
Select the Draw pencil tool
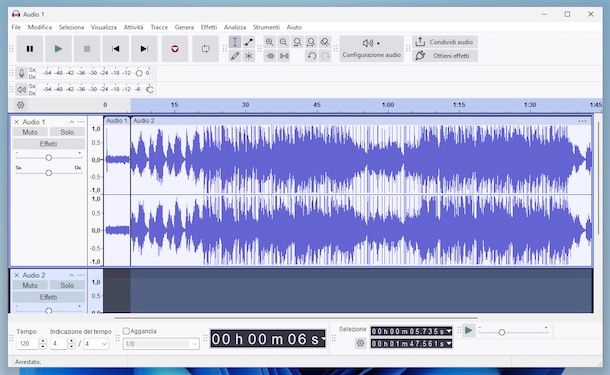(235, 56)
